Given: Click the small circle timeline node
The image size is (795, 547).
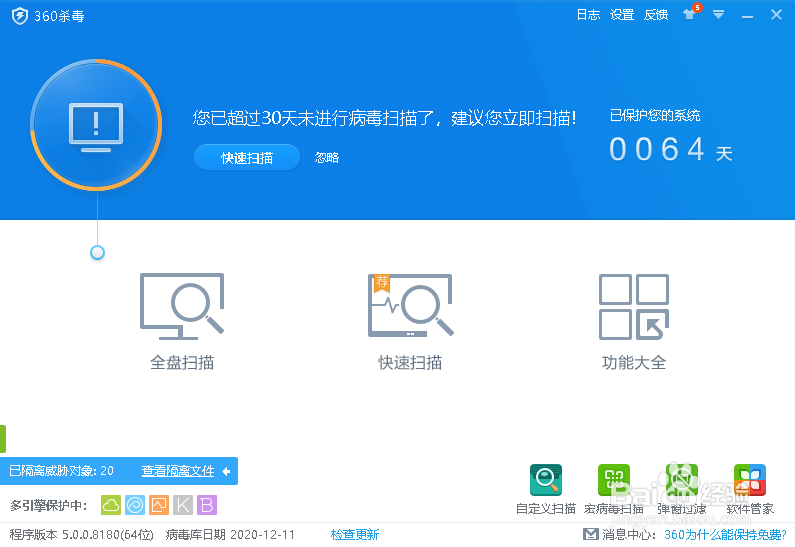Looking at the screenshot, I should pyautogui.click(x=97, y=252).
